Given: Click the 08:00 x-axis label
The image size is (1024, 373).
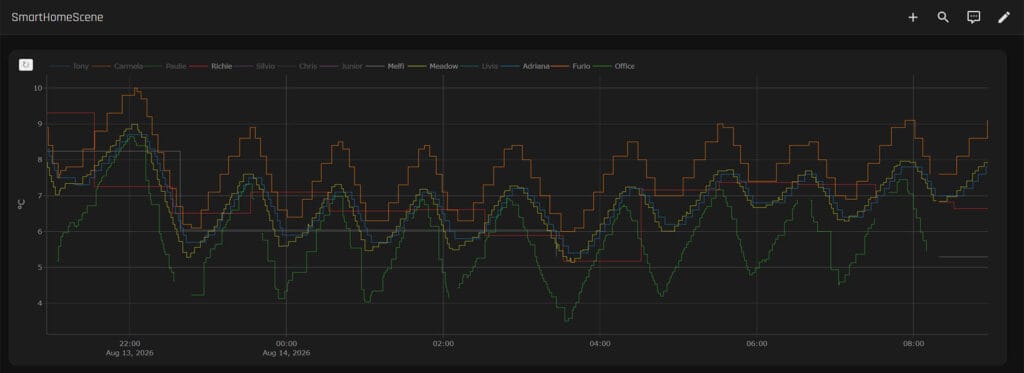Looking at the screenshot, I should tap(913, 344).
